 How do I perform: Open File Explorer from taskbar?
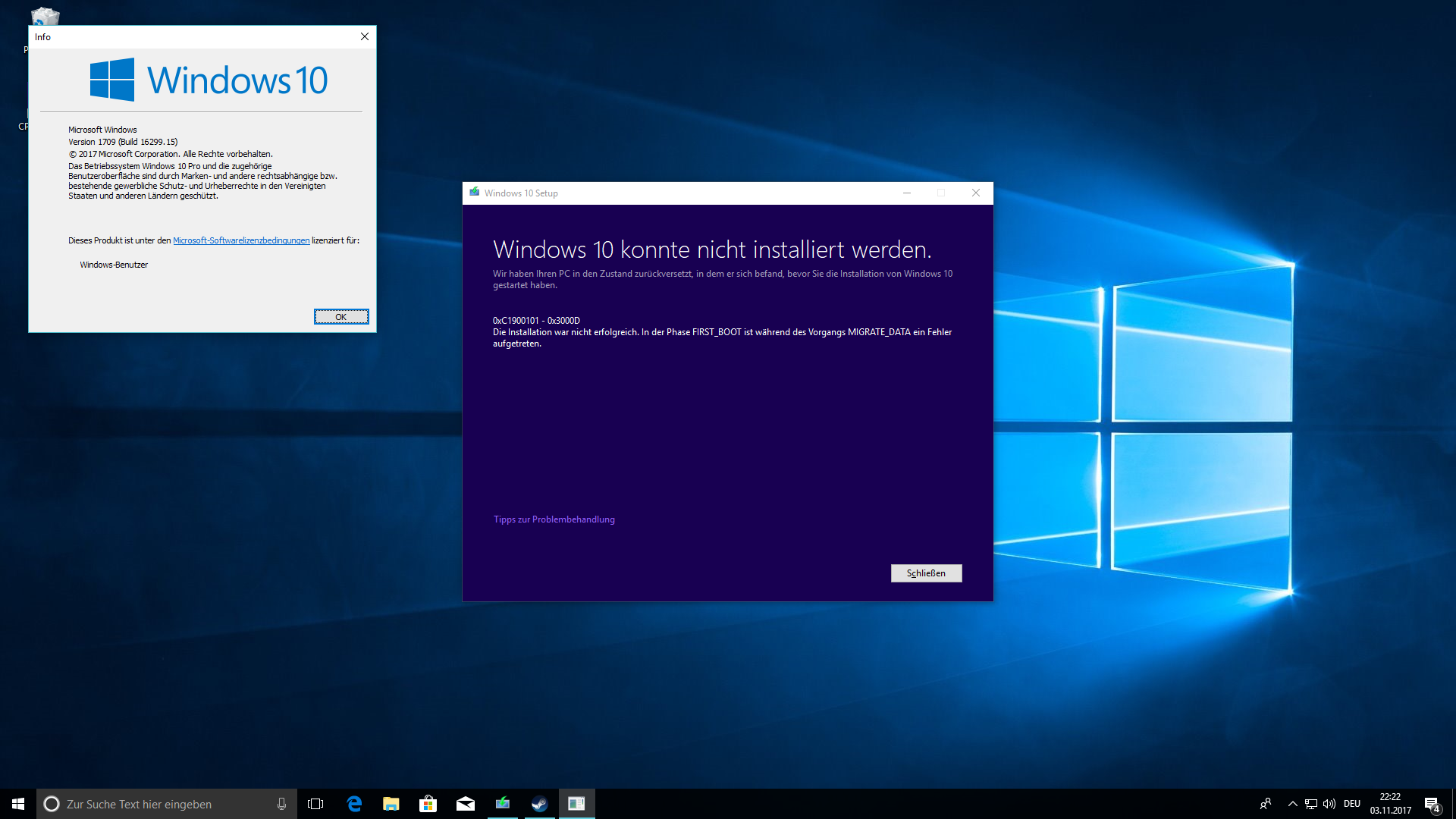[x=391, y=804]
